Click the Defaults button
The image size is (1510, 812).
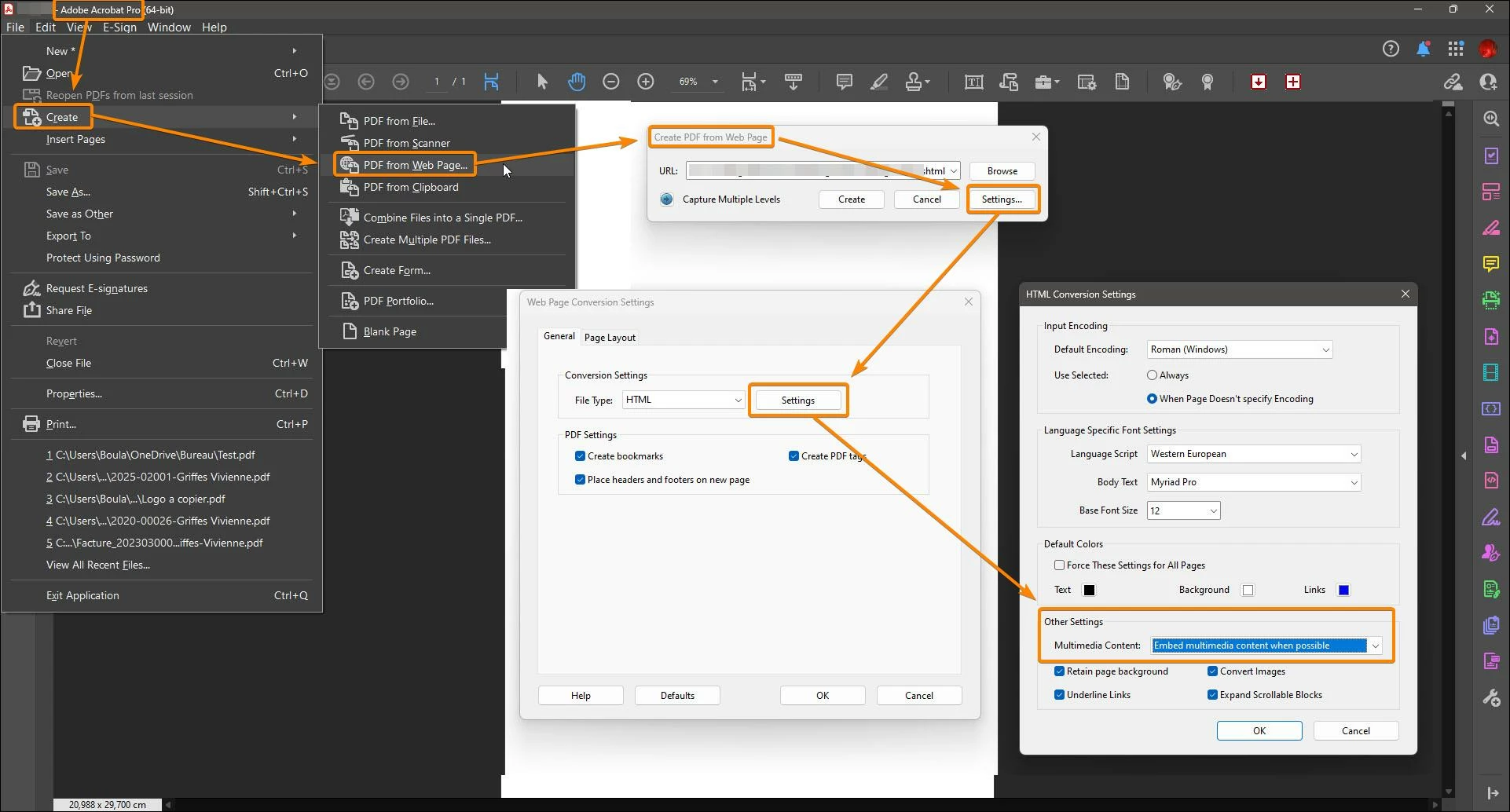677,696
